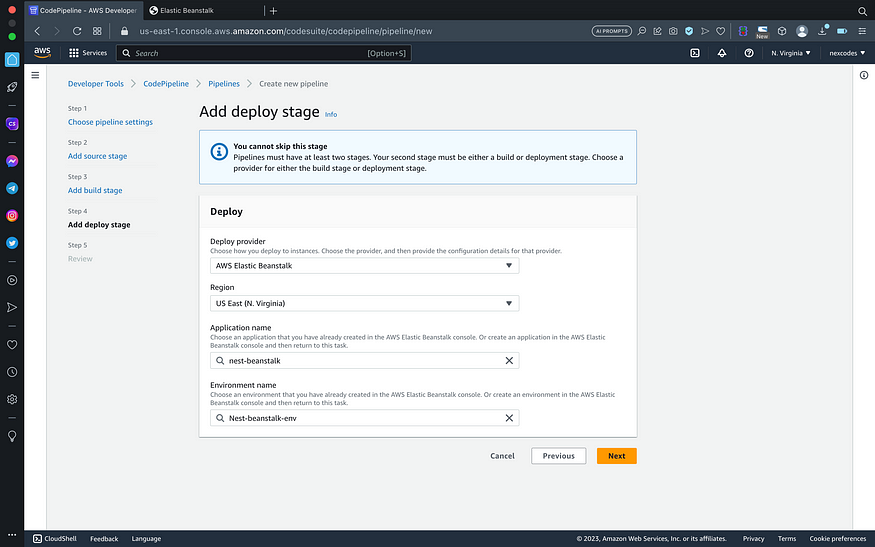The height and width of the screenshot is (547, 875).
Task: Open the sidebar history clock icon
Action: point(12,372)
